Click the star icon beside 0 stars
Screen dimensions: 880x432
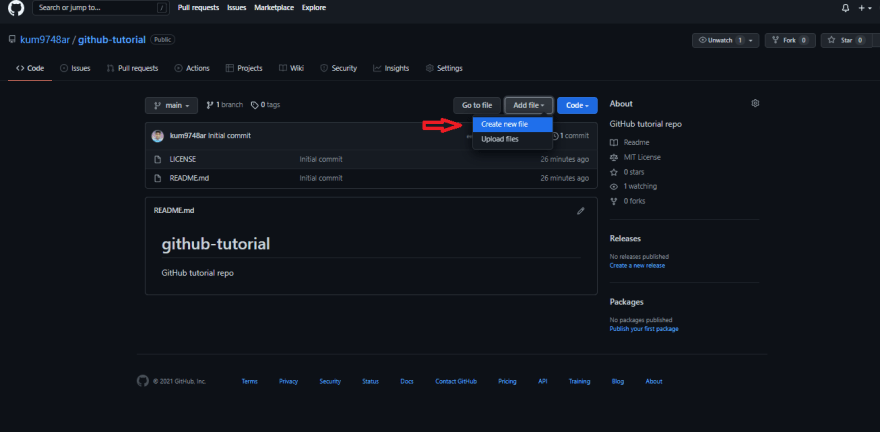click(x=614, y=172)
